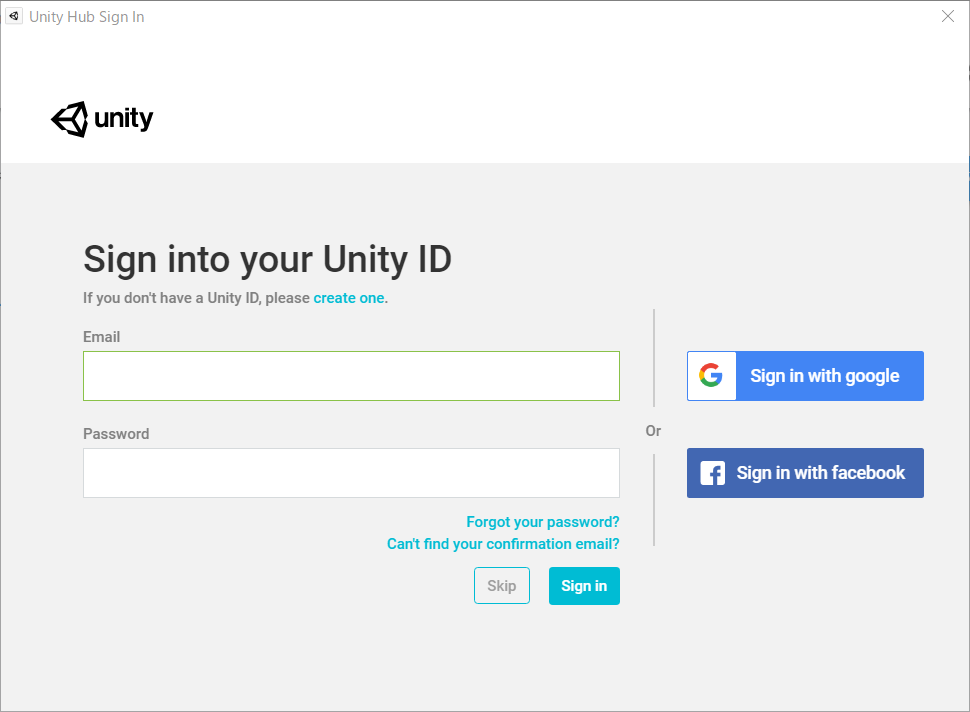Viewport: 970px width, 712px height.
Task: Select the Email label above the input
Action: coord(101,337)
